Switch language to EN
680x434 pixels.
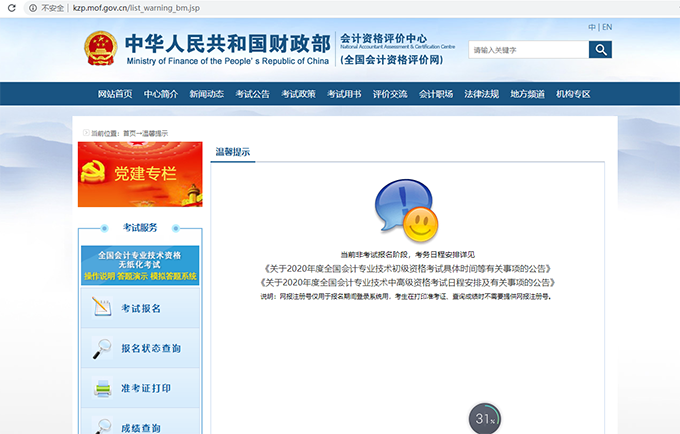click(607, 27)
